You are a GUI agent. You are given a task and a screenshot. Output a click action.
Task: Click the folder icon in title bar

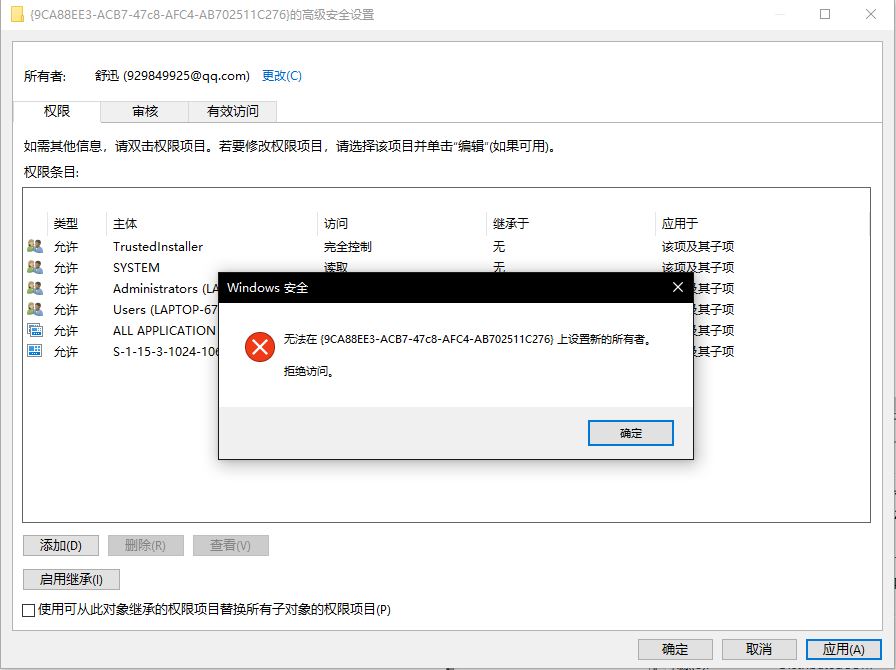(x=18, y=14)
